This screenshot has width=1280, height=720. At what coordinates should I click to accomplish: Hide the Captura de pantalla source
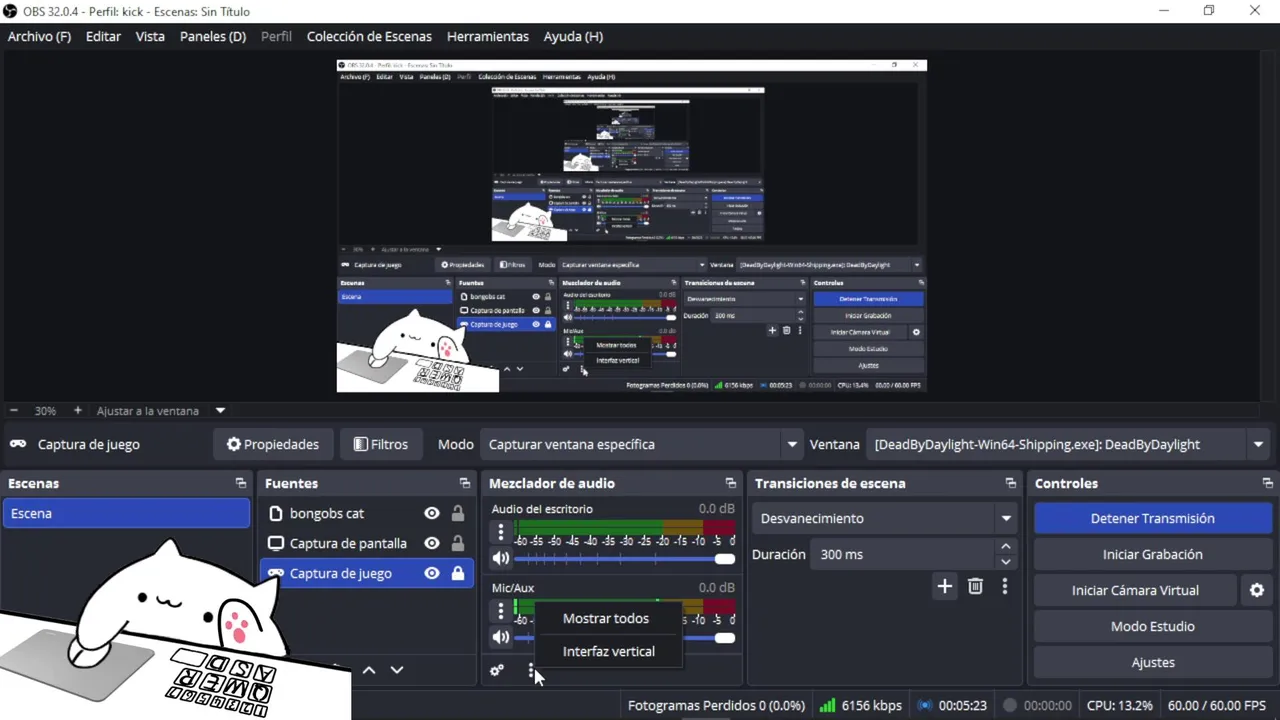click(x=432, y=543)
